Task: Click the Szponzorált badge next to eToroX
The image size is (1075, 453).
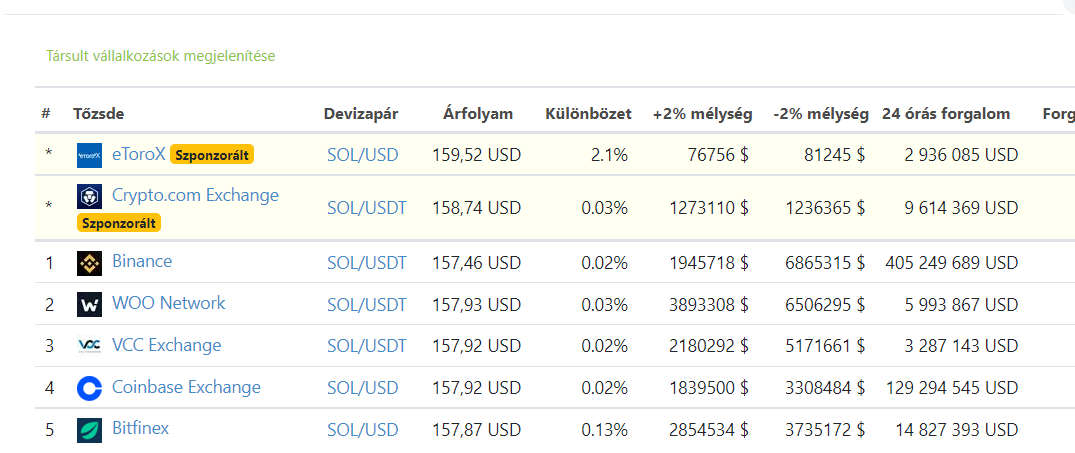Action: click(x=212, y=155)
